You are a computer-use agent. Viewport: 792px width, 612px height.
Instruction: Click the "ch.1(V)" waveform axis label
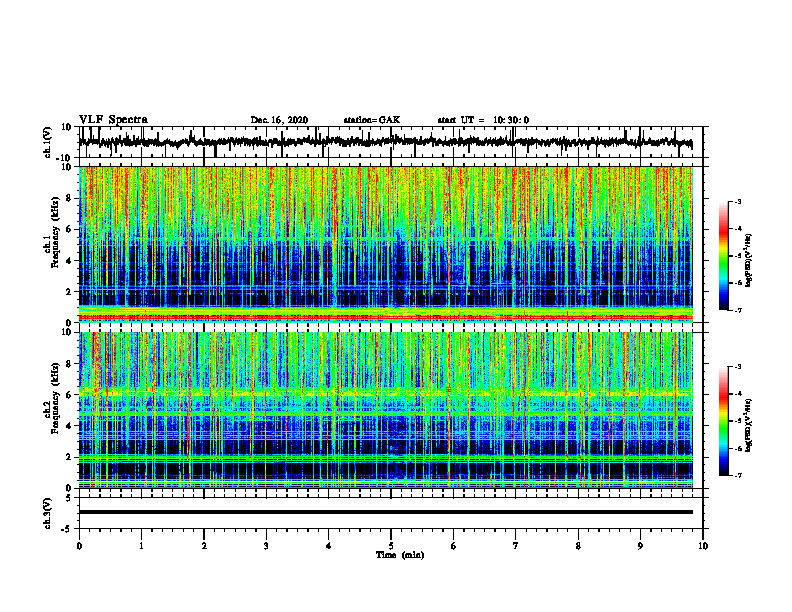[x=48, y=142]
